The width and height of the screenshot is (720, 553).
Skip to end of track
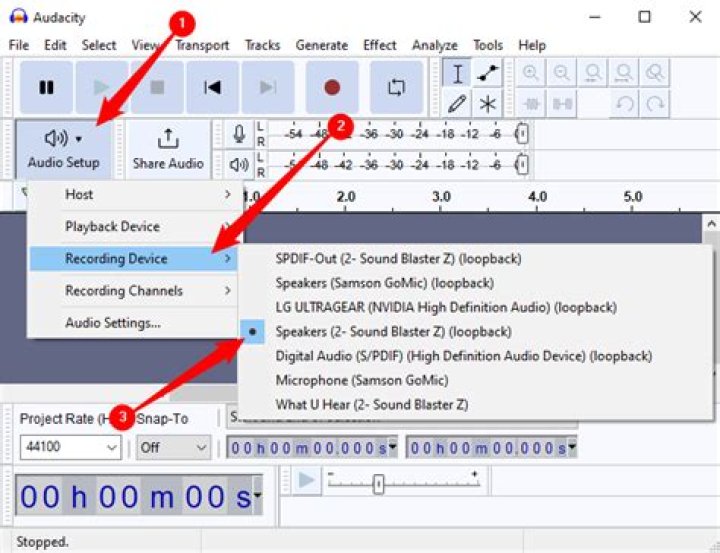[x=268, y=87]
